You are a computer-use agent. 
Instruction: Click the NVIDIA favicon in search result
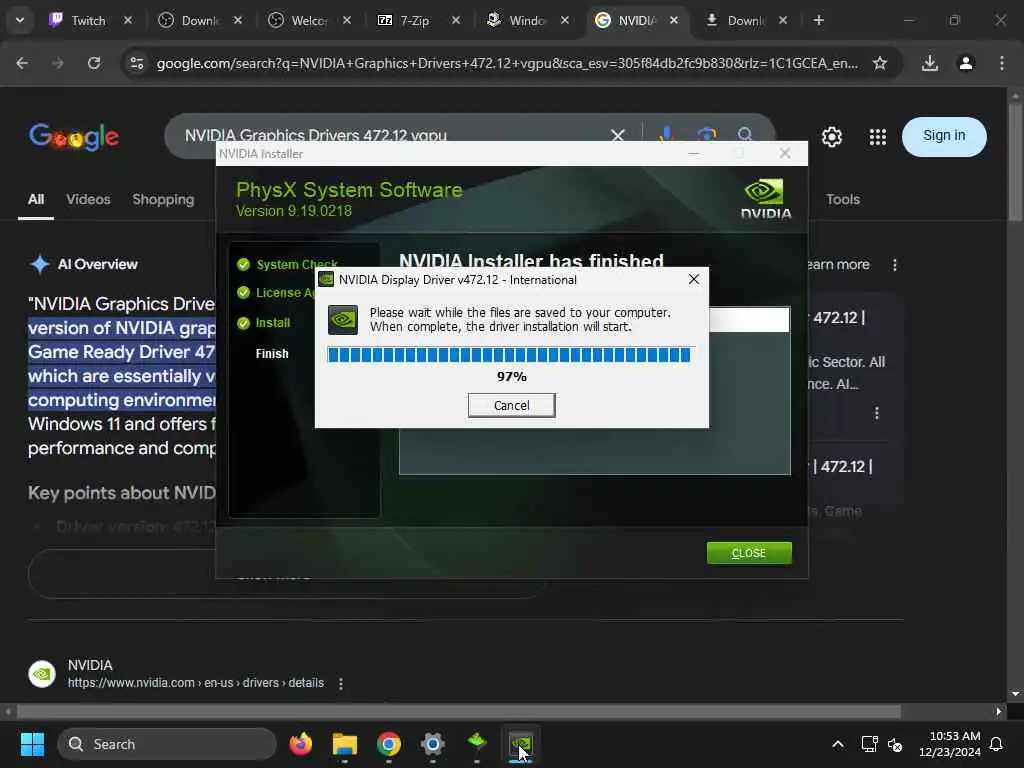point(42,674)
